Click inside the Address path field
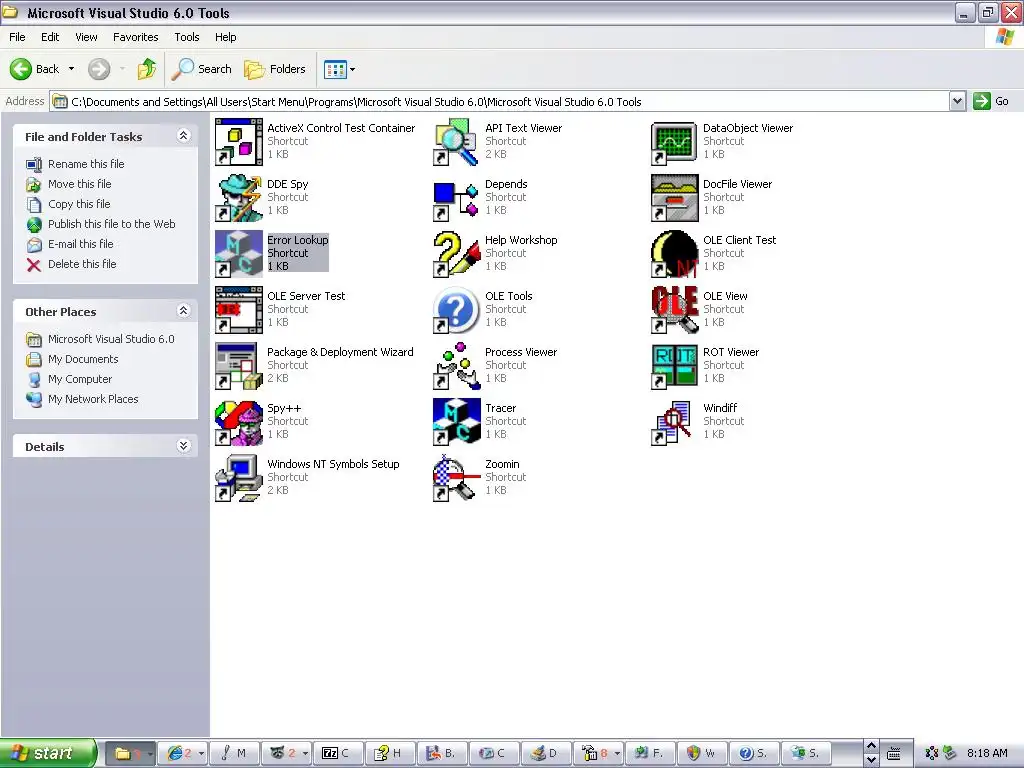Viewport: 1024px width, 768px height. 500,101
